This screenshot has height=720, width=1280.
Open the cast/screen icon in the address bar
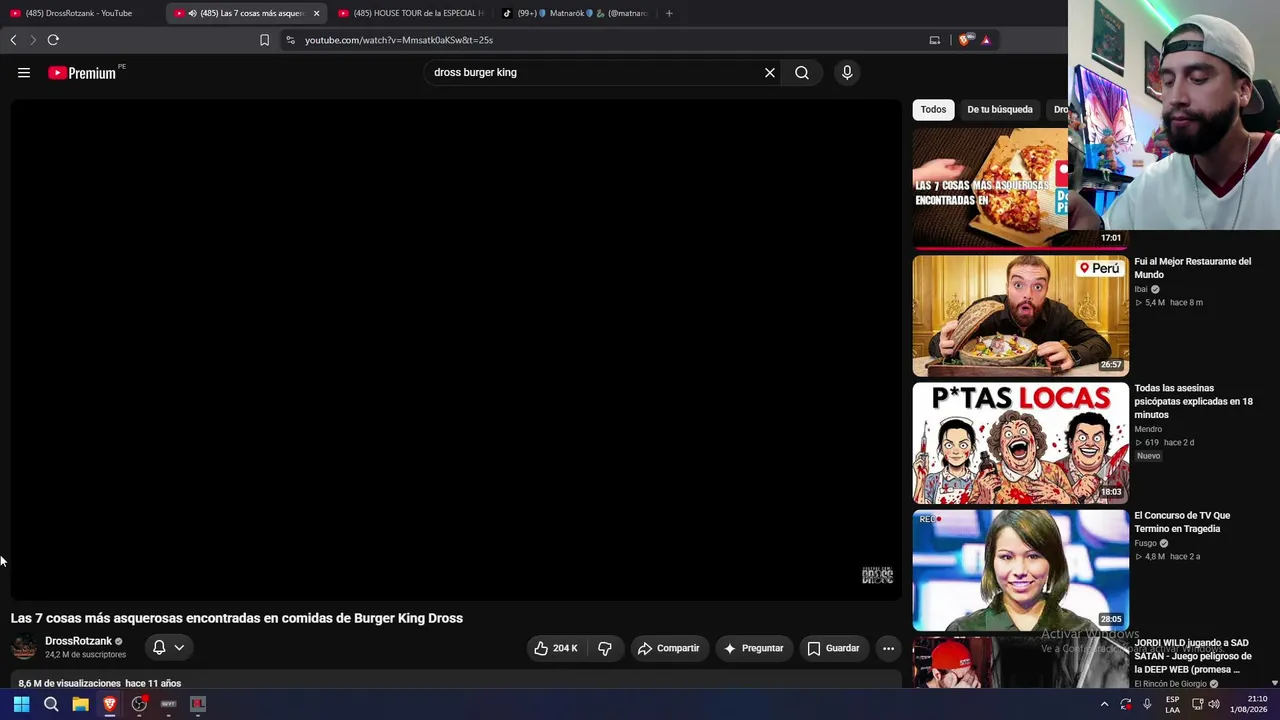click(x=935, y=40)
